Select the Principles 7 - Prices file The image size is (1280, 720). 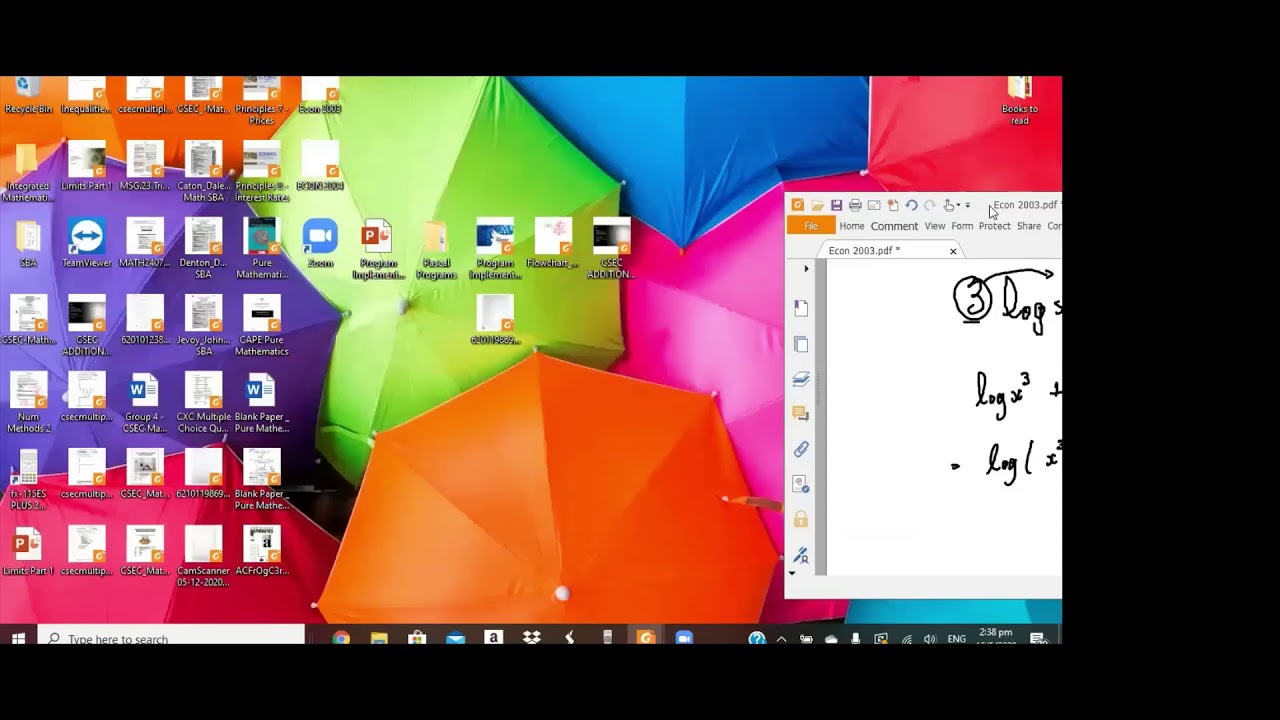(262, 101)
